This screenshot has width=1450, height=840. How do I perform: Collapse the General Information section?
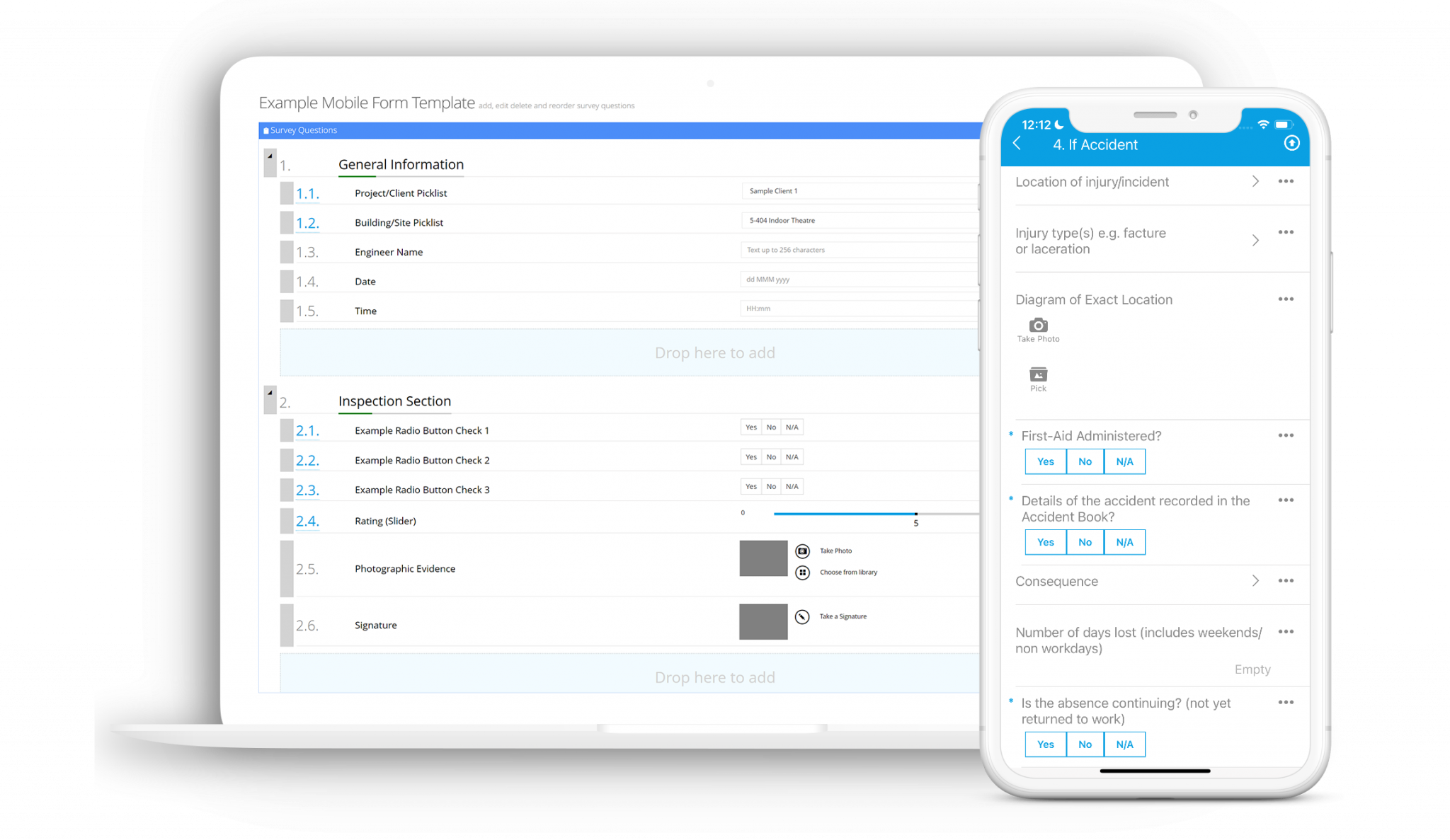(270, 157)
